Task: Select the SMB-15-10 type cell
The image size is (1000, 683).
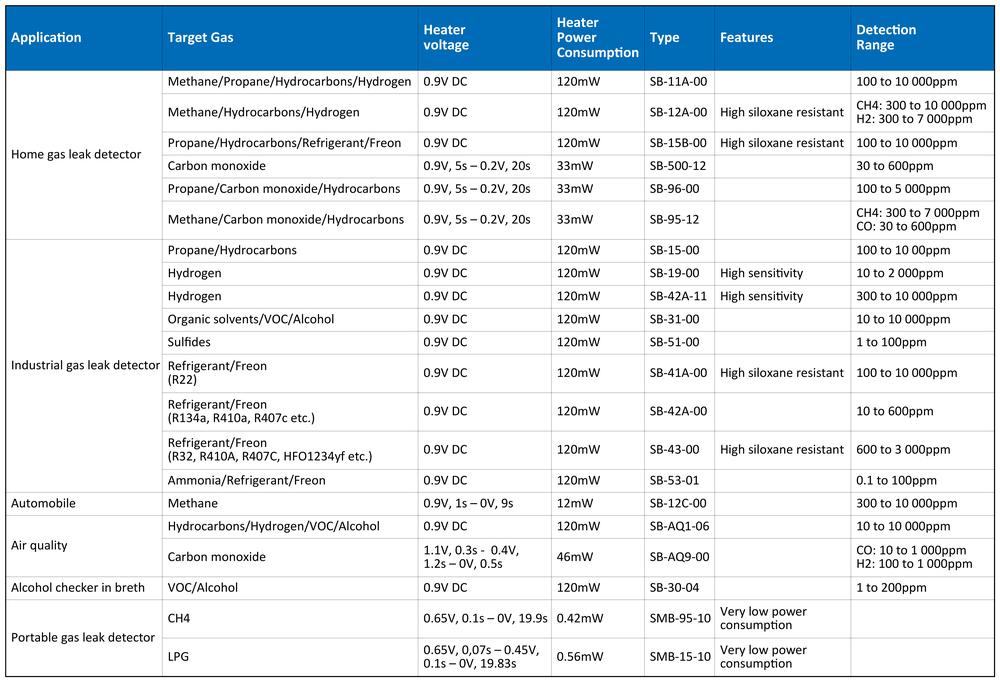Action: pos(680,656)
